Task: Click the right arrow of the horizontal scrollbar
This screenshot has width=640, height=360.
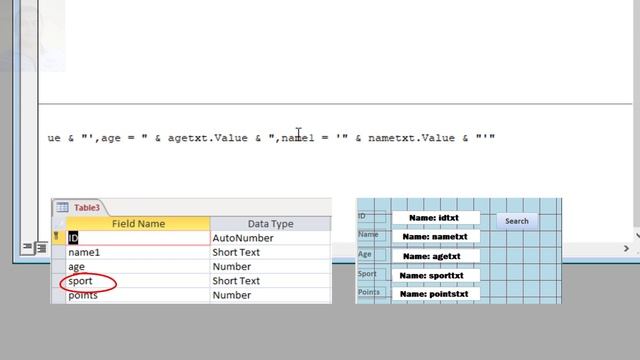Action: [626, 248]
